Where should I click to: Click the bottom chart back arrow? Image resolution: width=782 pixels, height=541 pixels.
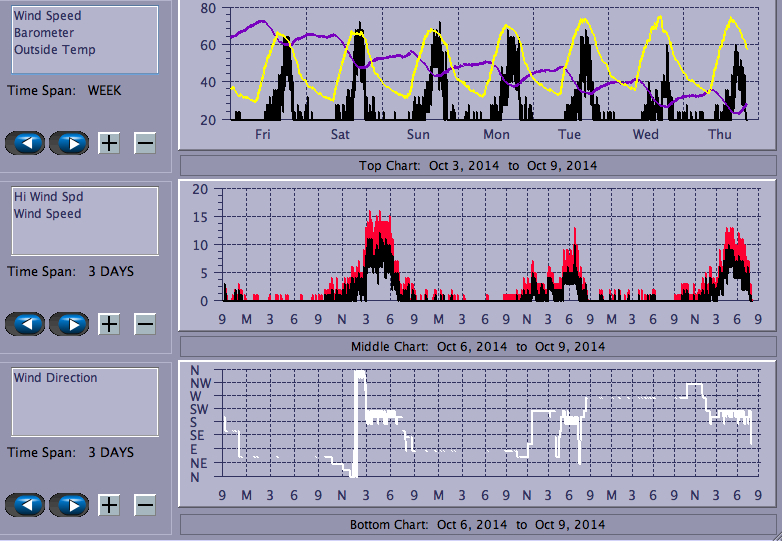click(x=25, y=505)
